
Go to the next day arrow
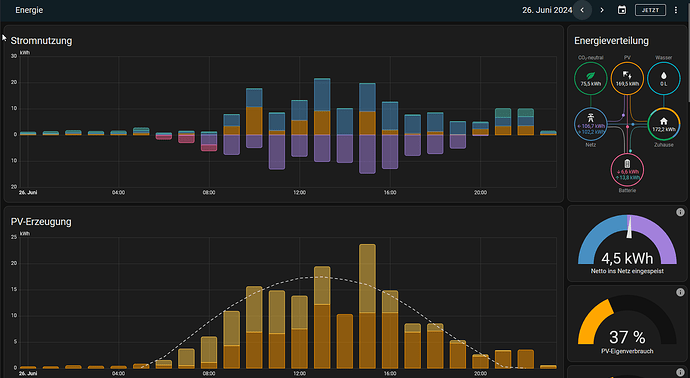click(x=602, y=10)
